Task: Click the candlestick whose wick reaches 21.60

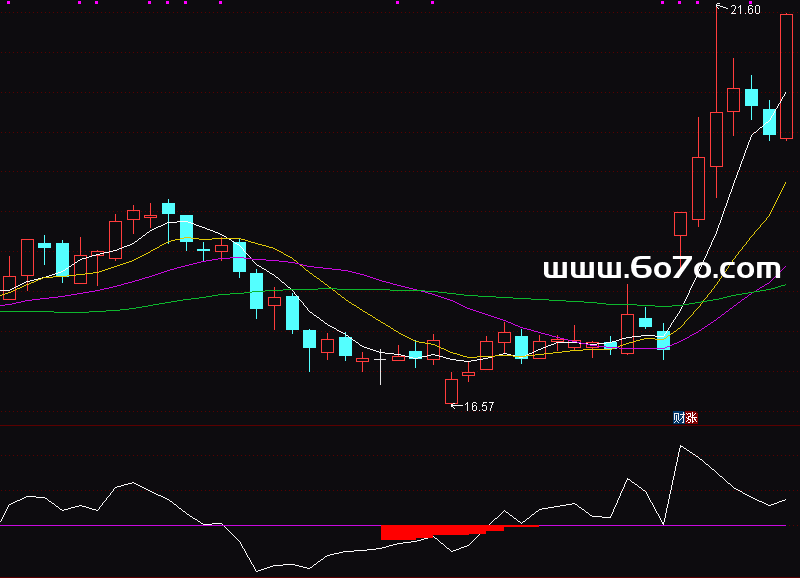Action: (716, 138)
